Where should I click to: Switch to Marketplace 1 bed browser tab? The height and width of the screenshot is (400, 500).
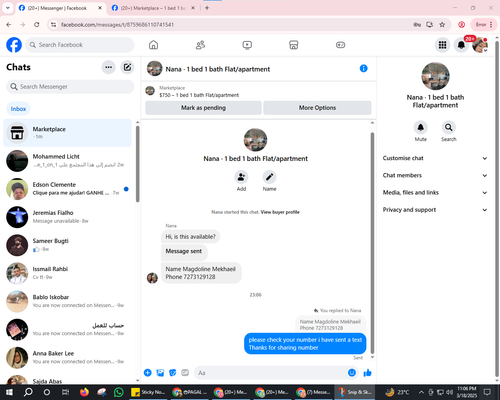153,8
